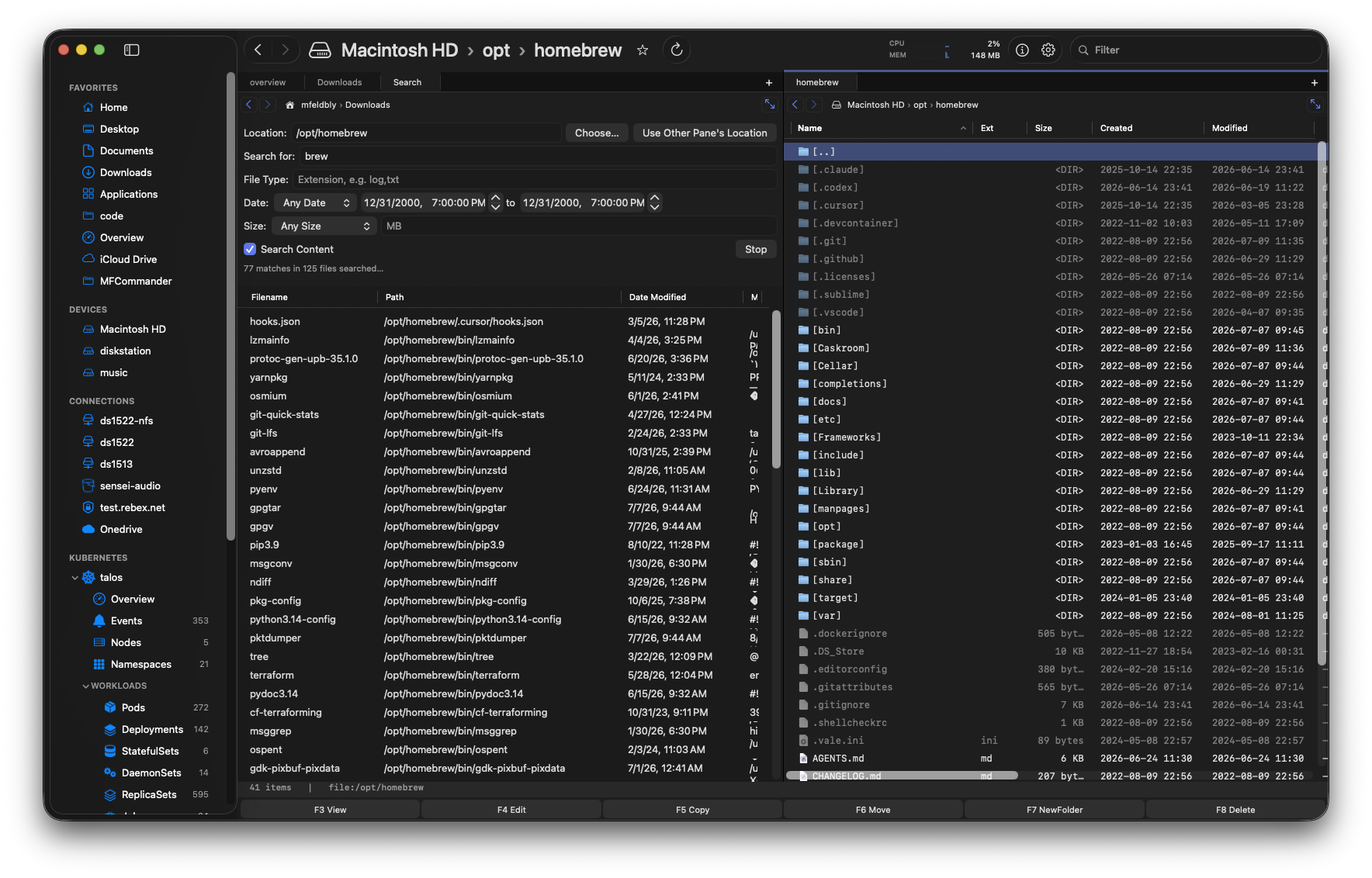1372x878 pixels.
Task: Click the end date stepper arrows
Action: click(655, 202)
